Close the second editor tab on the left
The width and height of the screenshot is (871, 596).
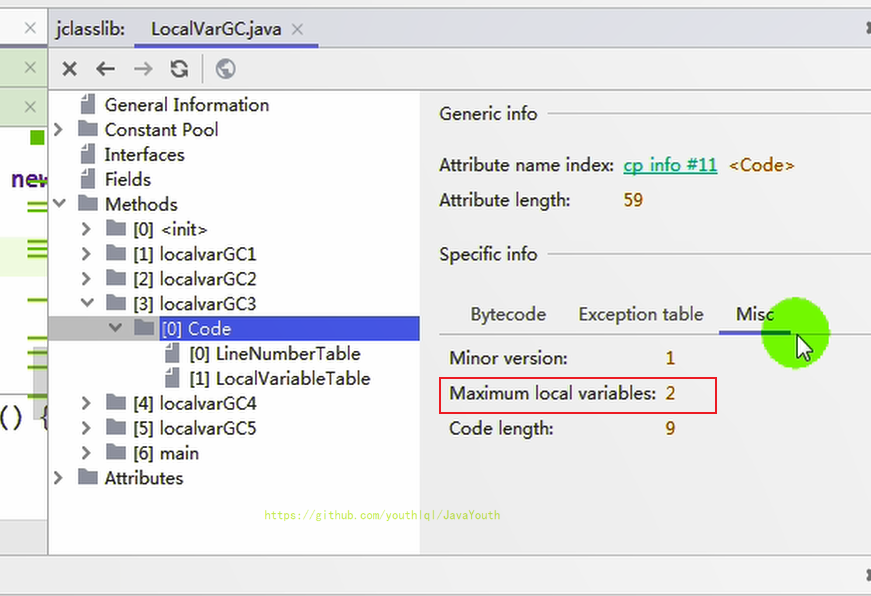click(30, 68)
